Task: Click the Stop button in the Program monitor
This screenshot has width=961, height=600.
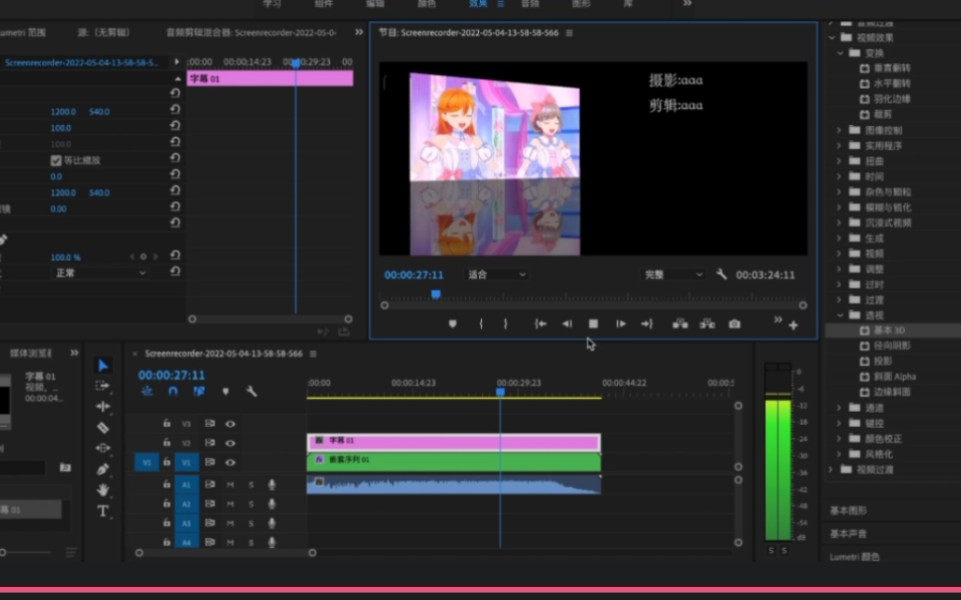Action: 592,324
